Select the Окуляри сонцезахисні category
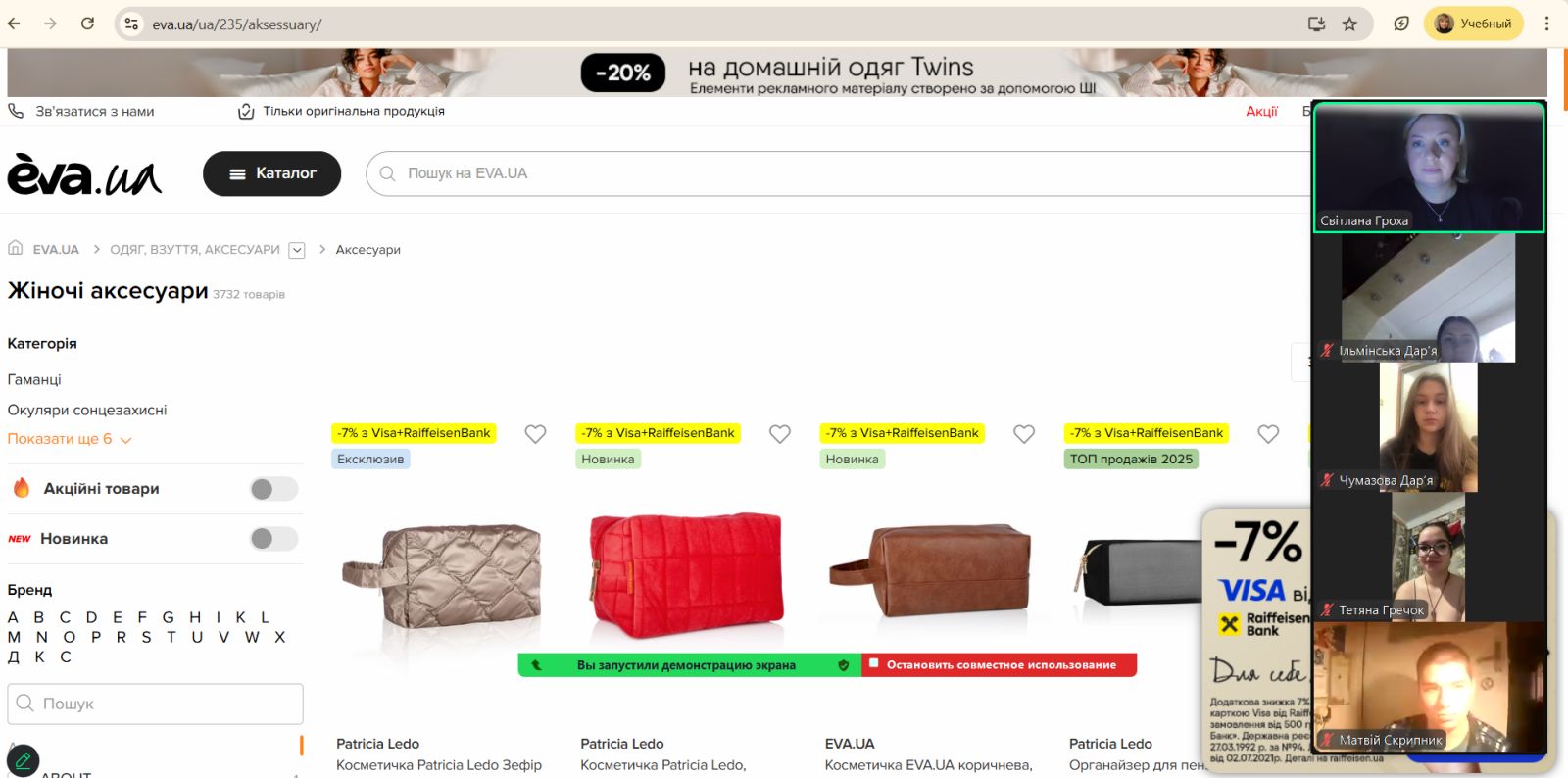The height and width of the screenshot is (778, 1568). [x=87, y=410]
